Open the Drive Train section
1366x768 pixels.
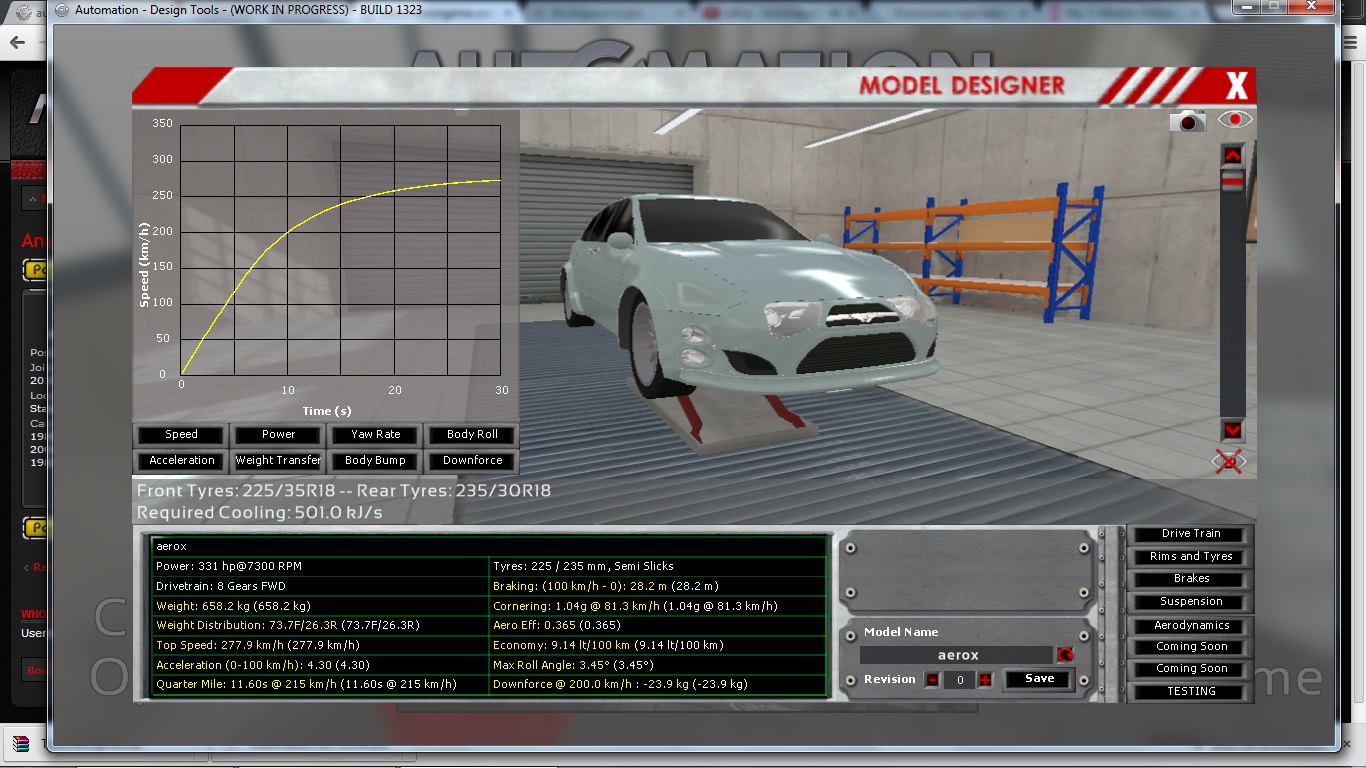pyautogui.click(x=1190, y=534)
